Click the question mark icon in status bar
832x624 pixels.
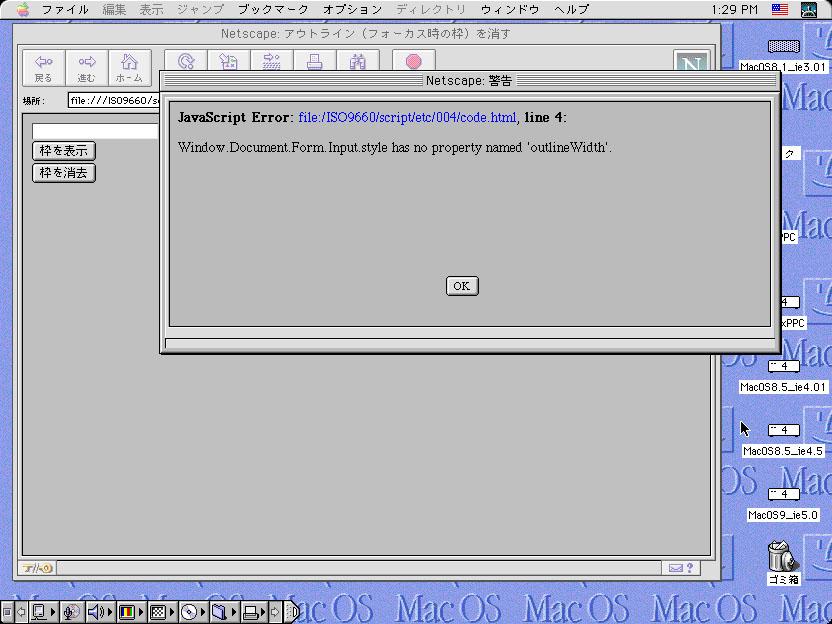[x=690, y=568]
